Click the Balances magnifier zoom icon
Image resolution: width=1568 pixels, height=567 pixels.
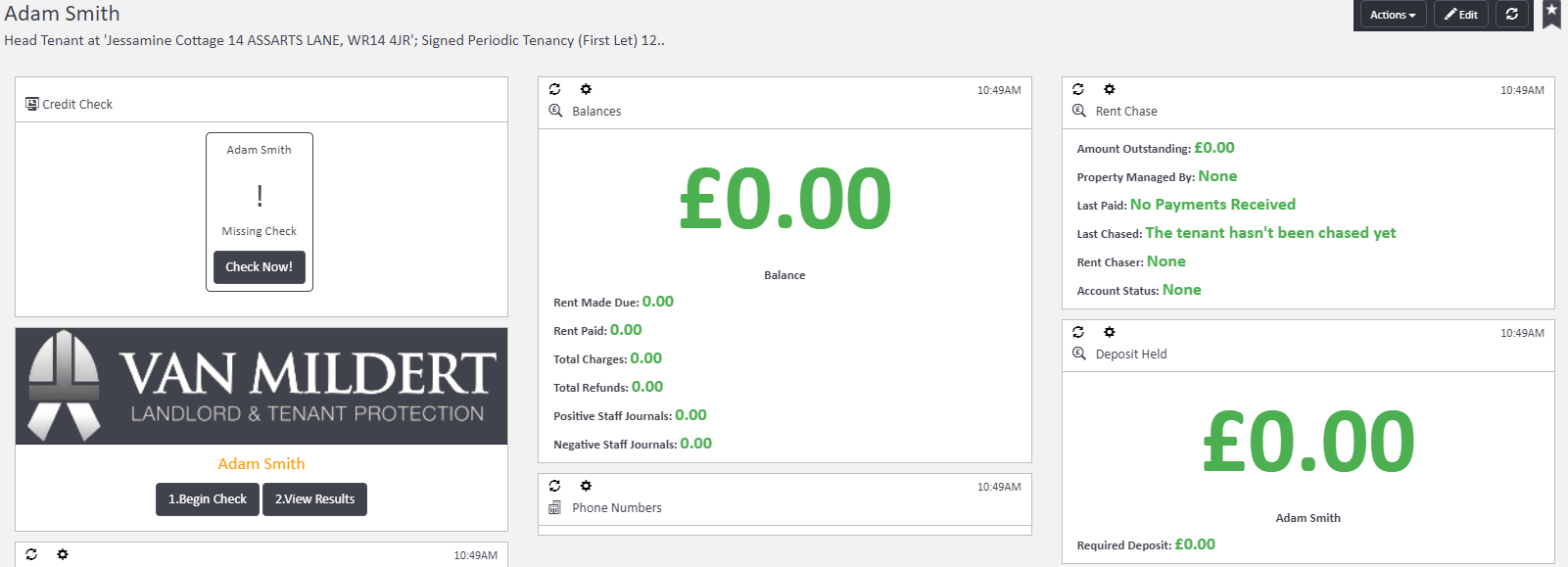555,111
